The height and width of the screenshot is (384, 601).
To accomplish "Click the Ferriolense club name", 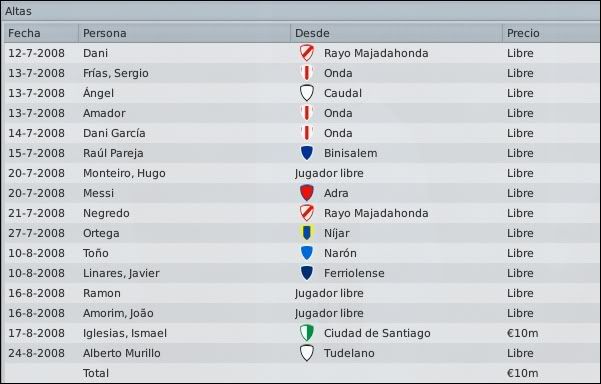I will point(354,273).
